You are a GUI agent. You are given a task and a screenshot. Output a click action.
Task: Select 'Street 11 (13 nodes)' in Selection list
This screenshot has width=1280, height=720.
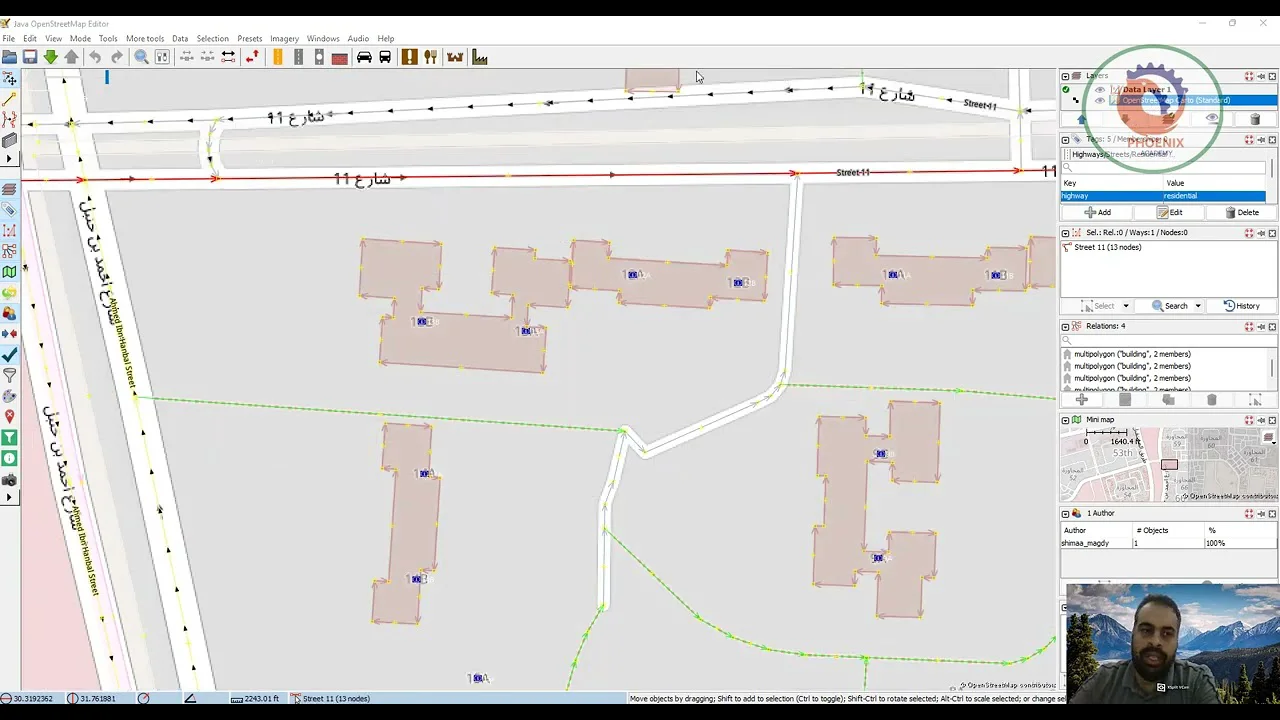click(x=1107, y=247)
